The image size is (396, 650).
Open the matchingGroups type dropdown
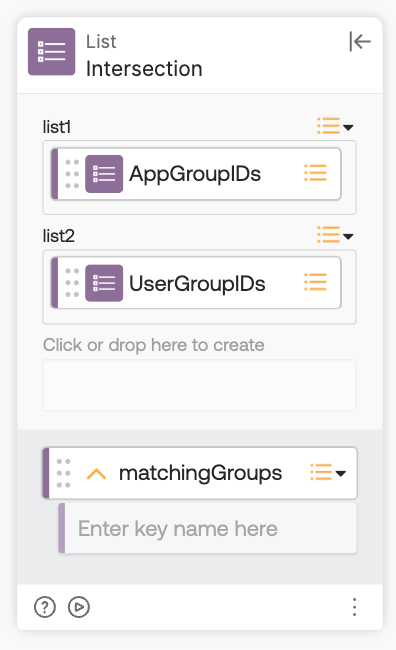(328, 473)
